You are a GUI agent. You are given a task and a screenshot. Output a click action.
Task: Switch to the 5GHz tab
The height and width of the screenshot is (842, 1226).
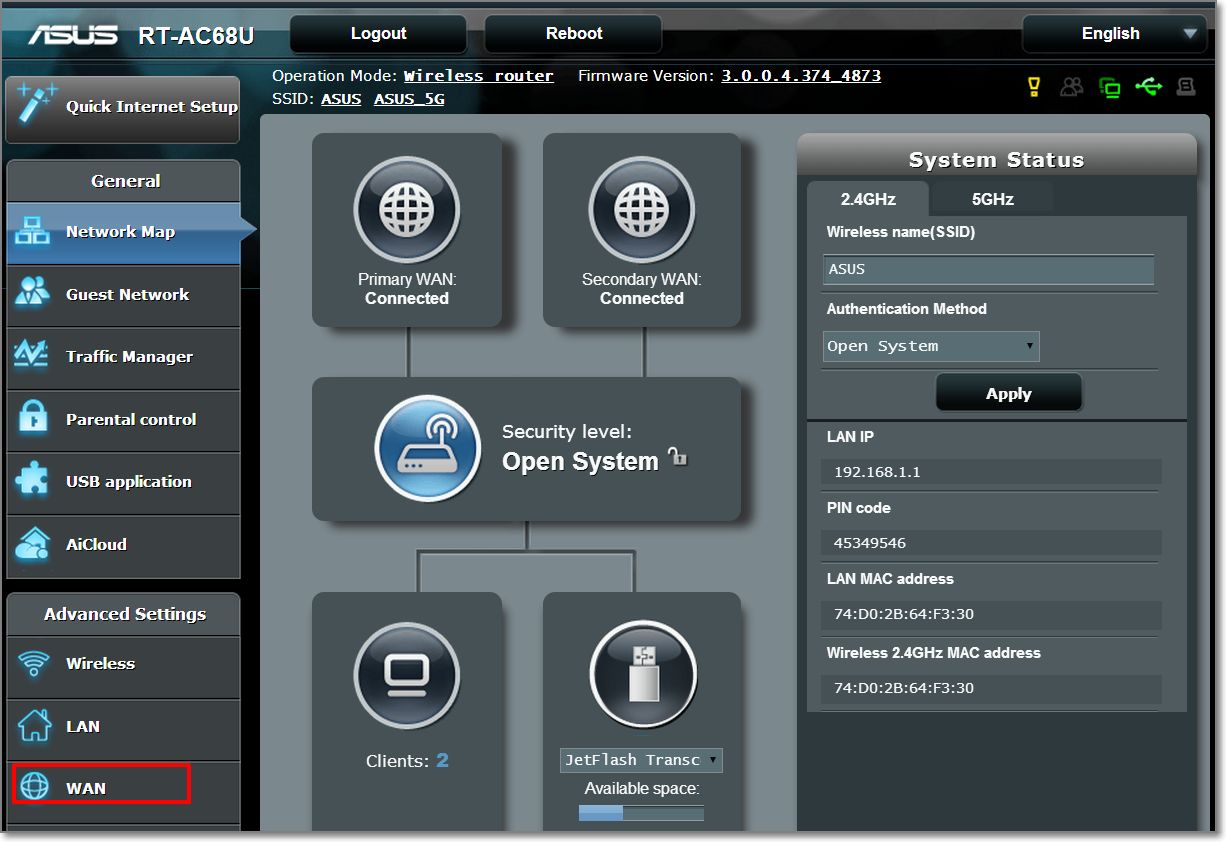click(x=992, y=199)
